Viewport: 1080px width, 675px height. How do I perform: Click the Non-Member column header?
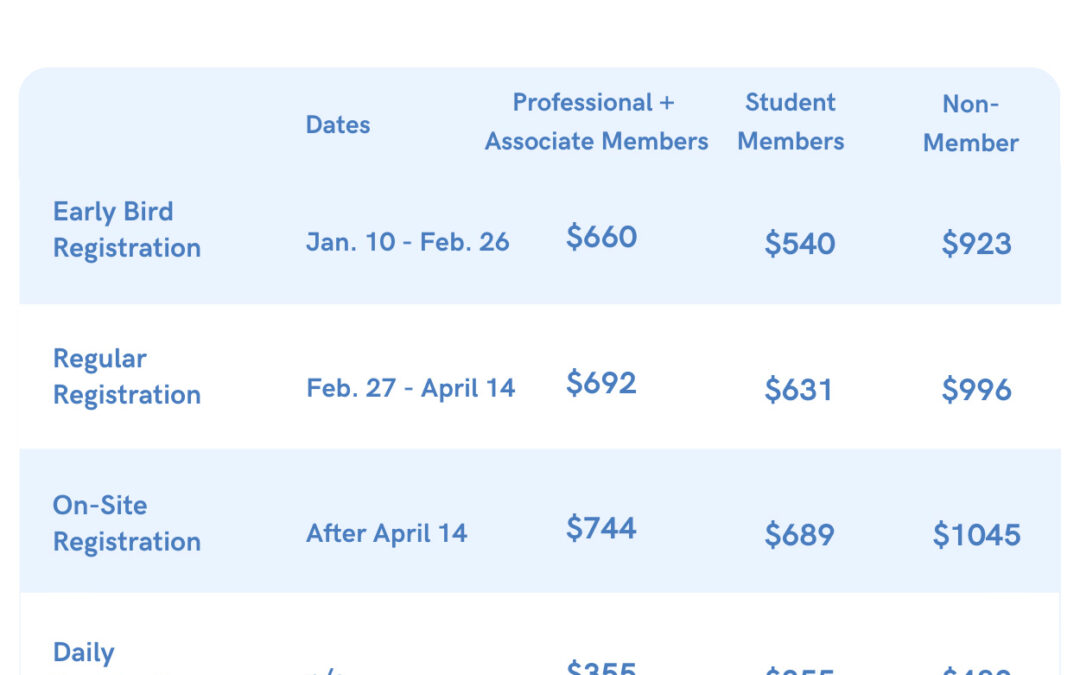coord(970,123)
